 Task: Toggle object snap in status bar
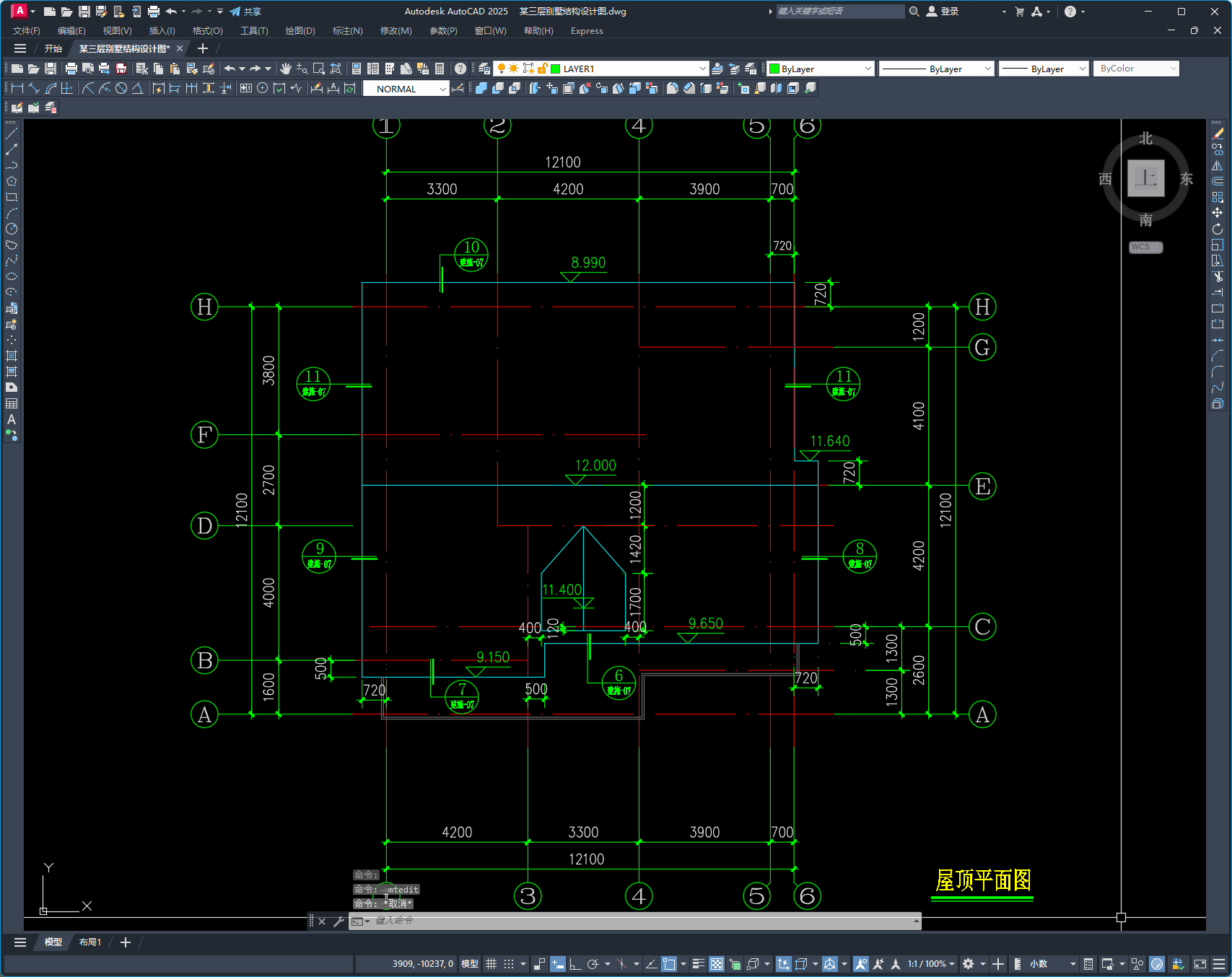point(669,963)
